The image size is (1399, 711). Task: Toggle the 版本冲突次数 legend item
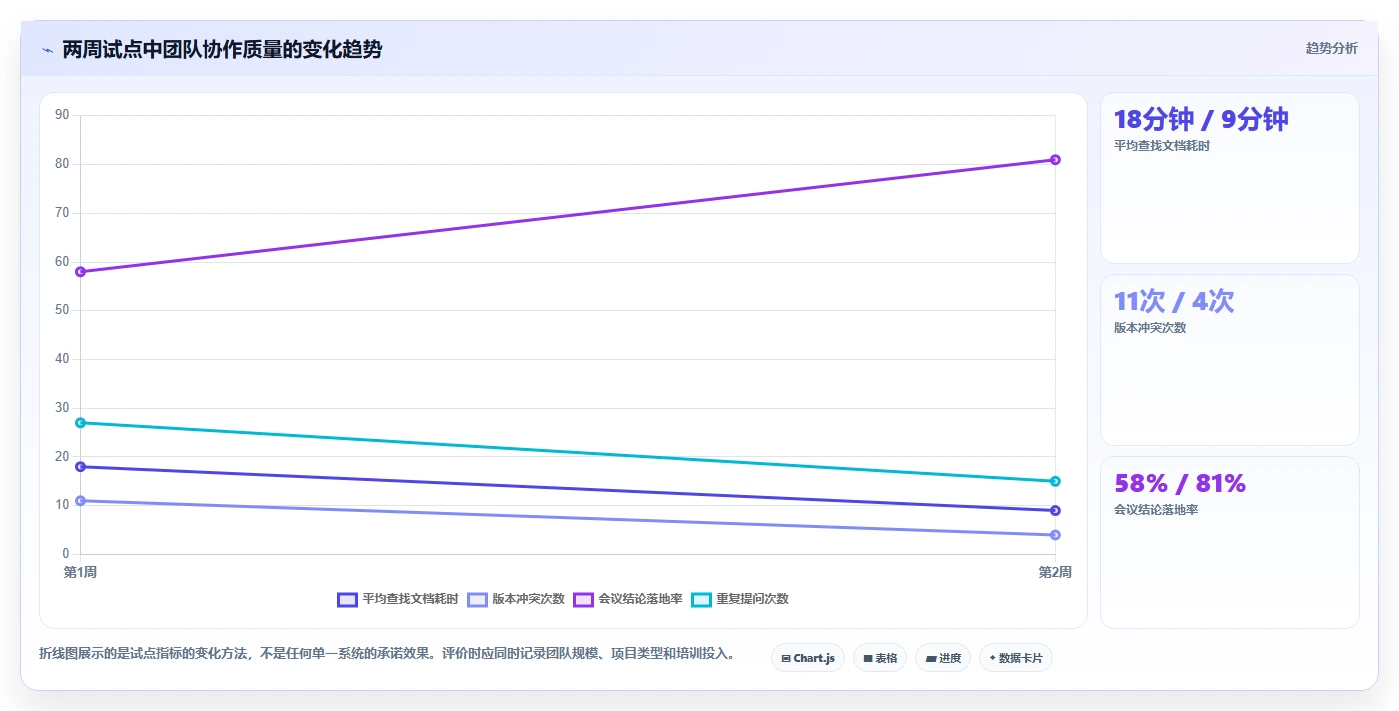click(x=515, y=599)
